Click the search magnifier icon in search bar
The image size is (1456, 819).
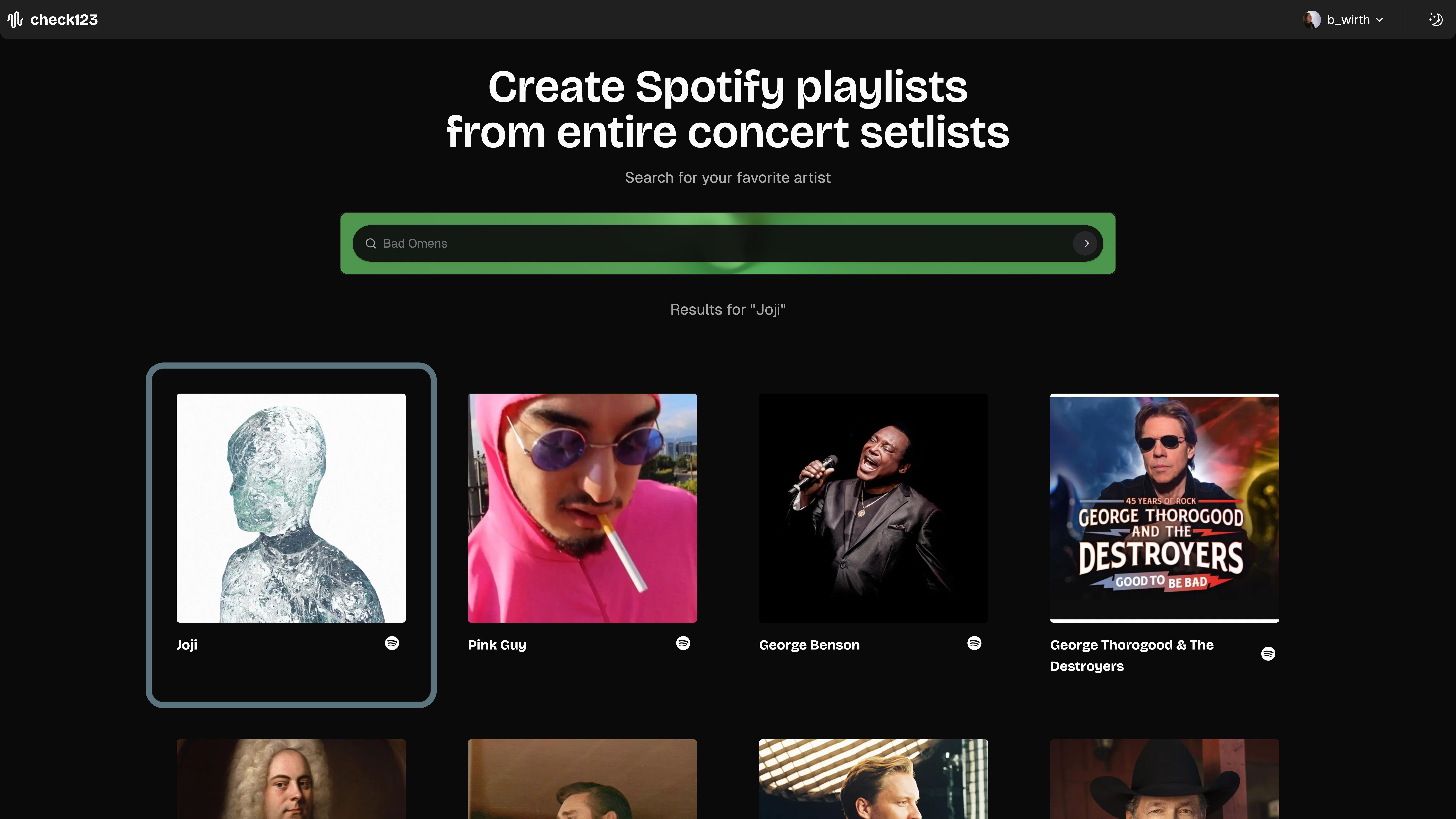tap(371, 244)
